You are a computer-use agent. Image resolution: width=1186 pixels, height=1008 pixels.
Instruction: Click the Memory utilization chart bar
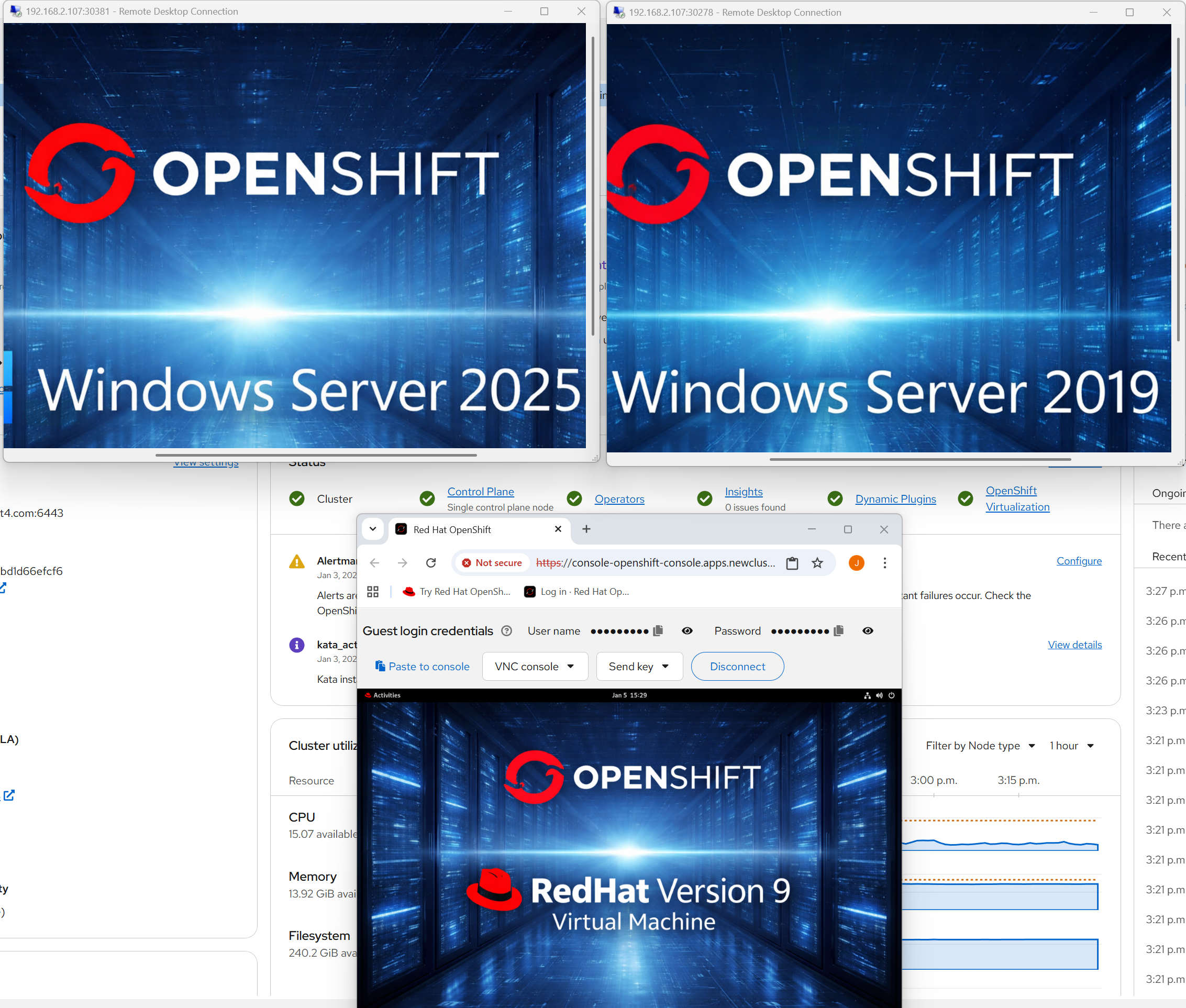[1000, 896]
